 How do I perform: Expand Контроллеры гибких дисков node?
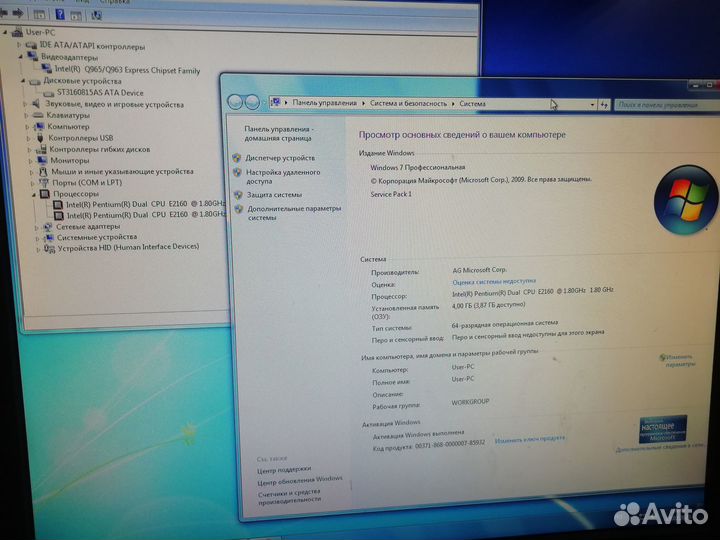29,149
